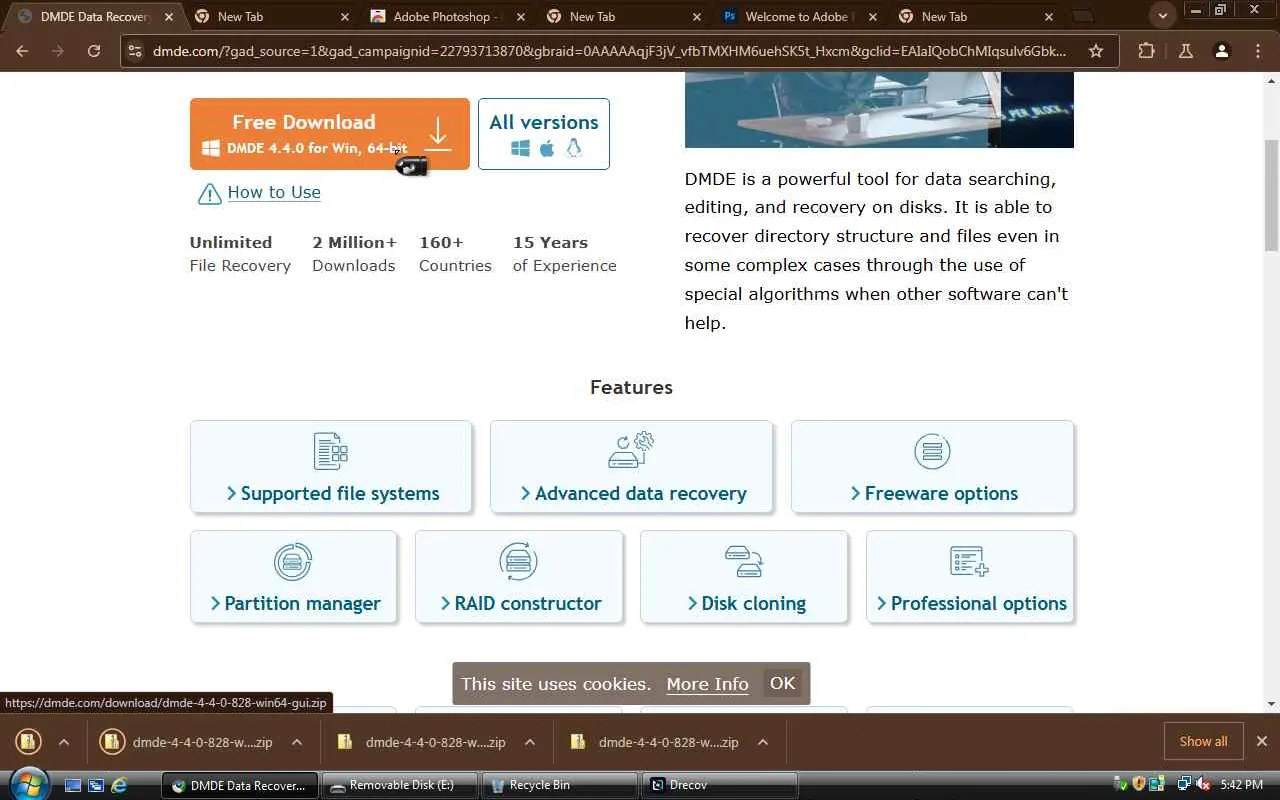
Task: Open the RAID constructor link text
Action: 528,603
